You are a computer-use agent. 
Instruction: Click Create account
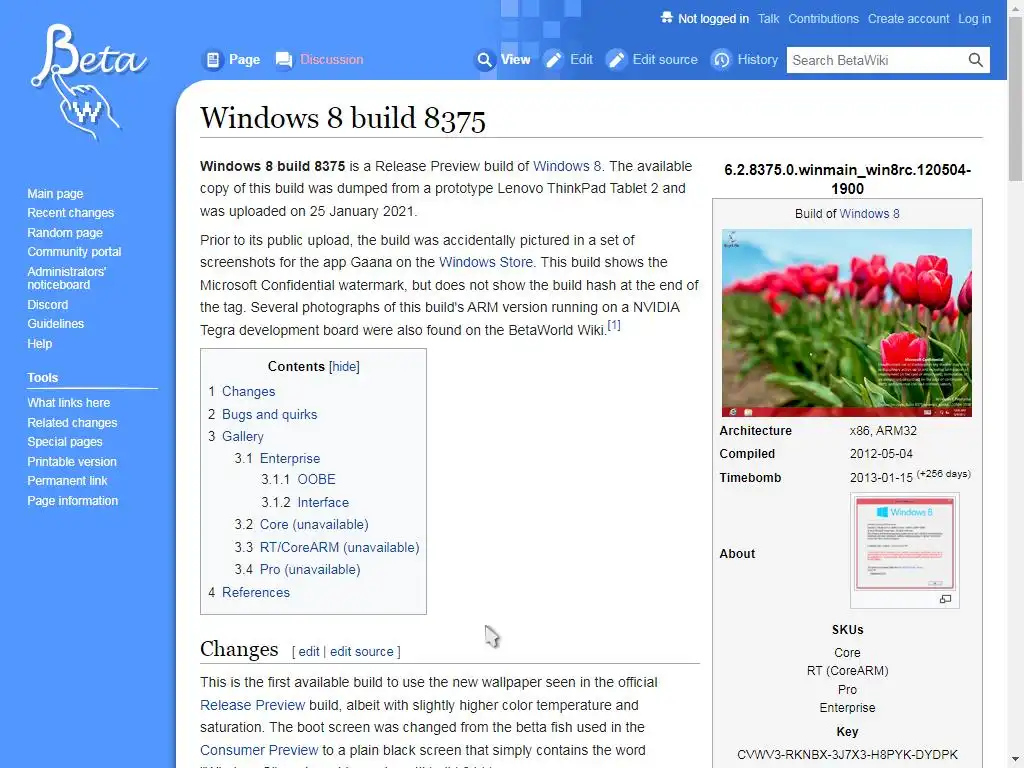pos(908,19)
